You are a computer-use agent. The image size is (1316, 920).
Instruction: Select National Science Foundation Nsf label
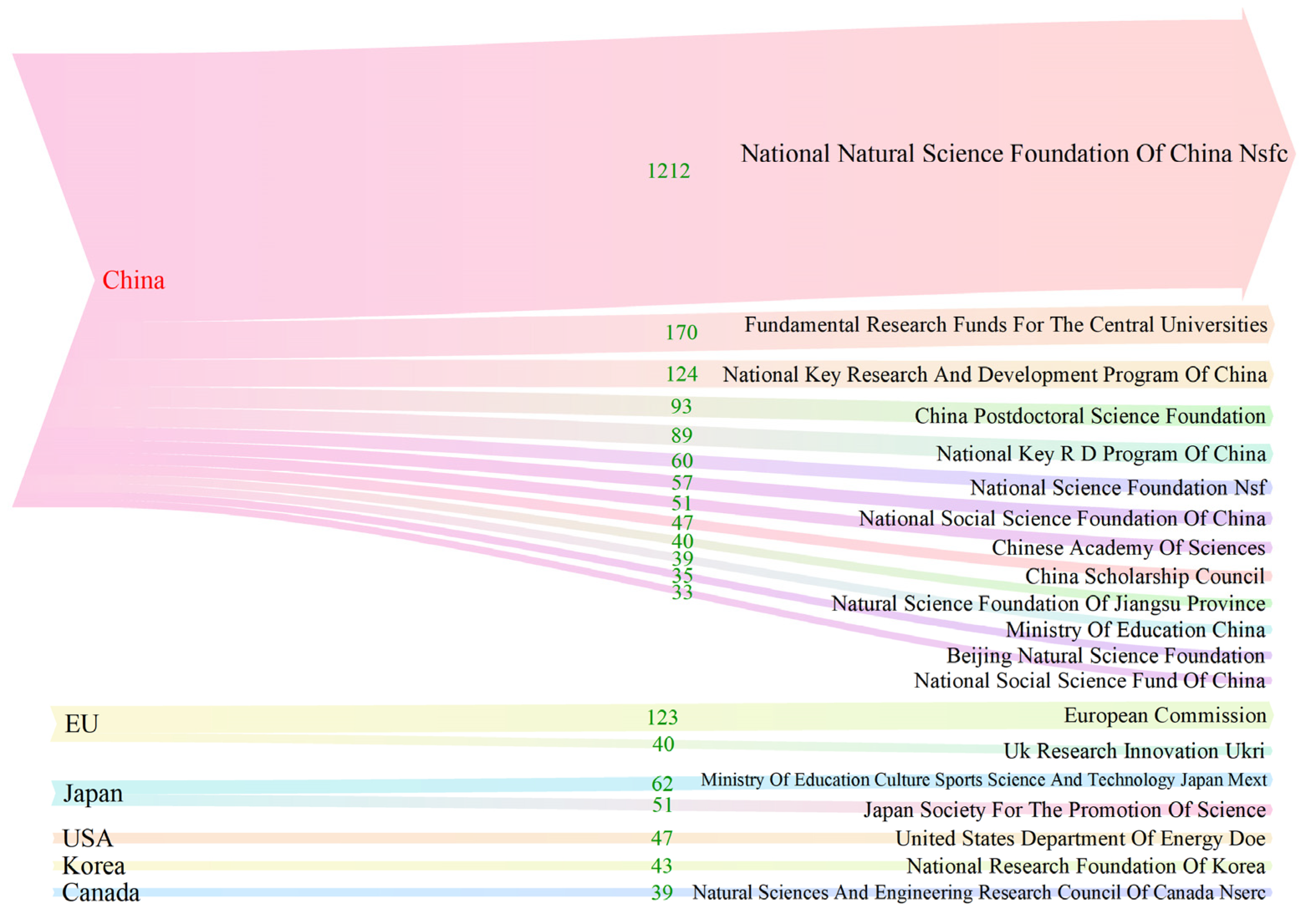[1118, 487]
